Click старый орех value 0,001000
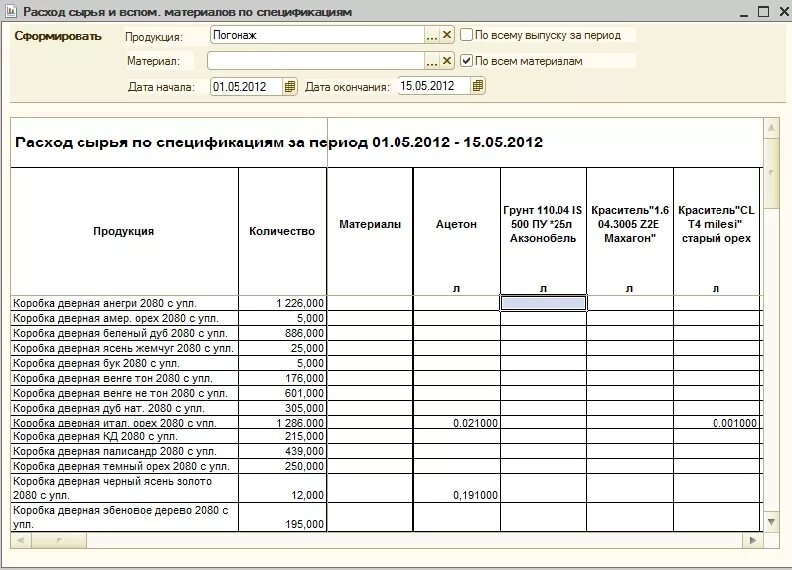 coord(716,422)
